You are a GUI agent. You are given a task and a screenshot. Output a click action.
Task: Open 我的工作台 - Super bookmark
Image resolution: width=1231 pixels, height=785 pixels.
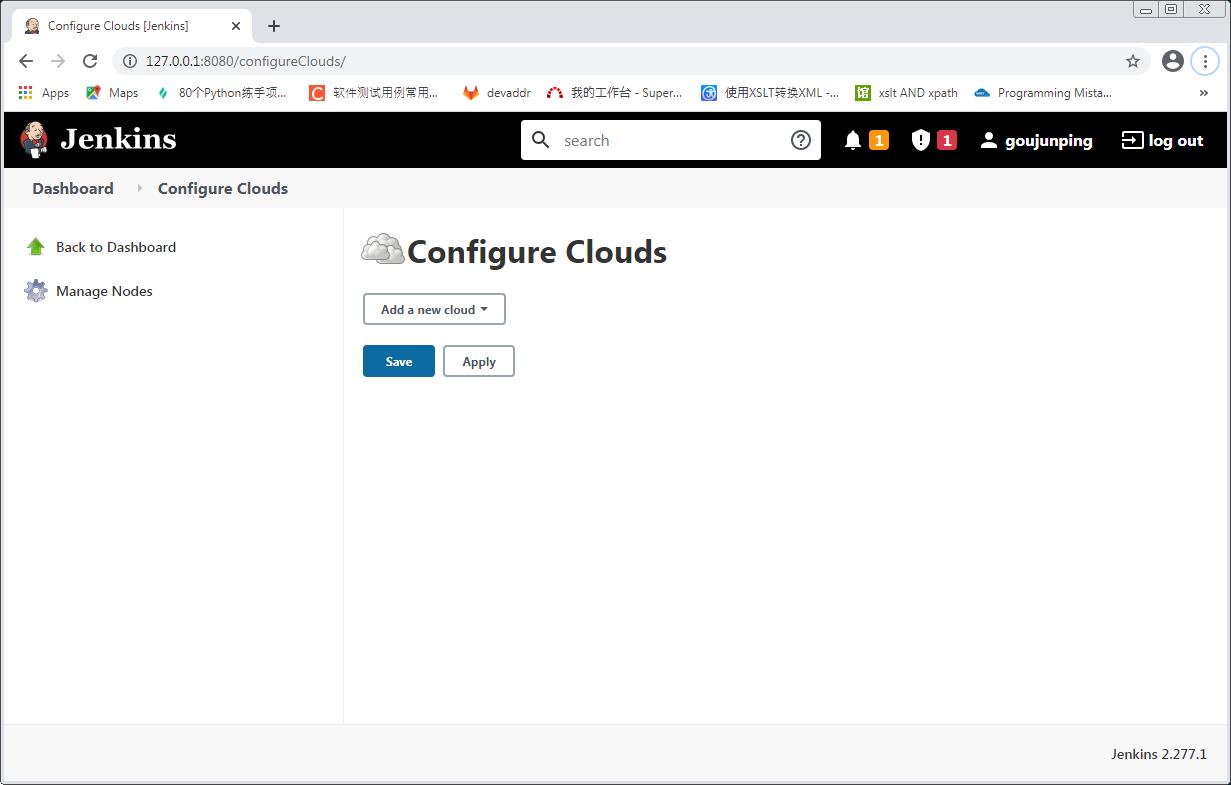coord(614,93)
